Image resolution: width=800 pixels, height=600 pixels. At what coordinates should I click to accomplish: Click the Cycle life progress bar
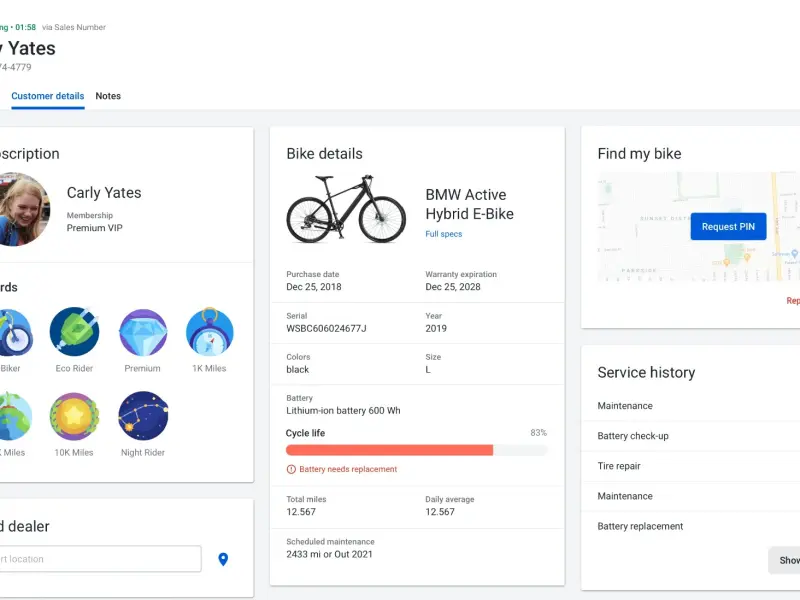[x=416, y=450]
